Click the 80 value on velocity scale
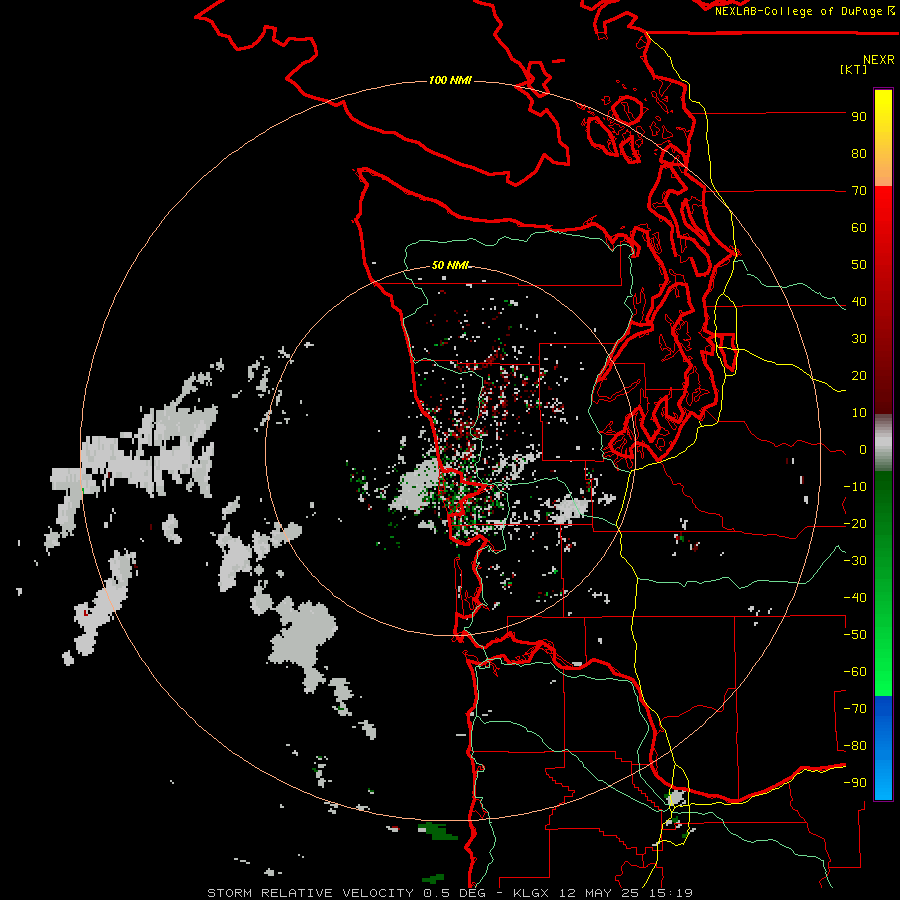900x900 pixels. 859,154
